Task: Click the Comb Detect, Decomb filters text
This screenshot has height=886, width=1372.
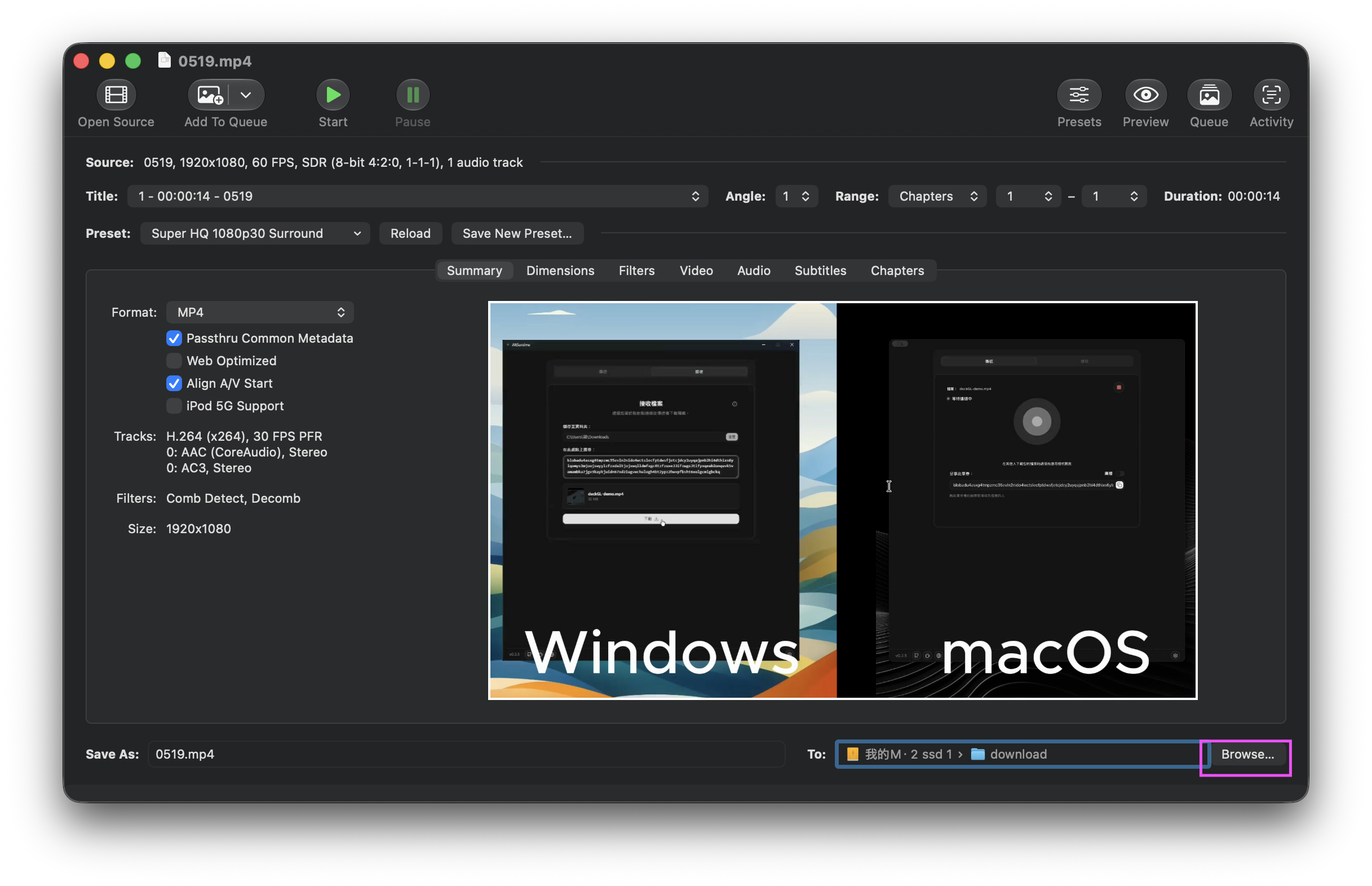Action: pyautogui.click(x=233, y=498)
